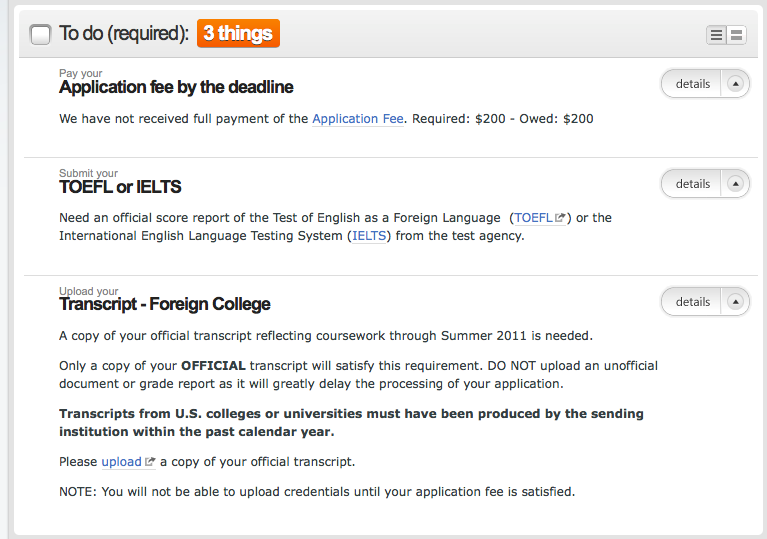The width and height of the screenshot is (767, 539).
Task: Open details for TOEFL or IELTS
Action: point(692,184)
